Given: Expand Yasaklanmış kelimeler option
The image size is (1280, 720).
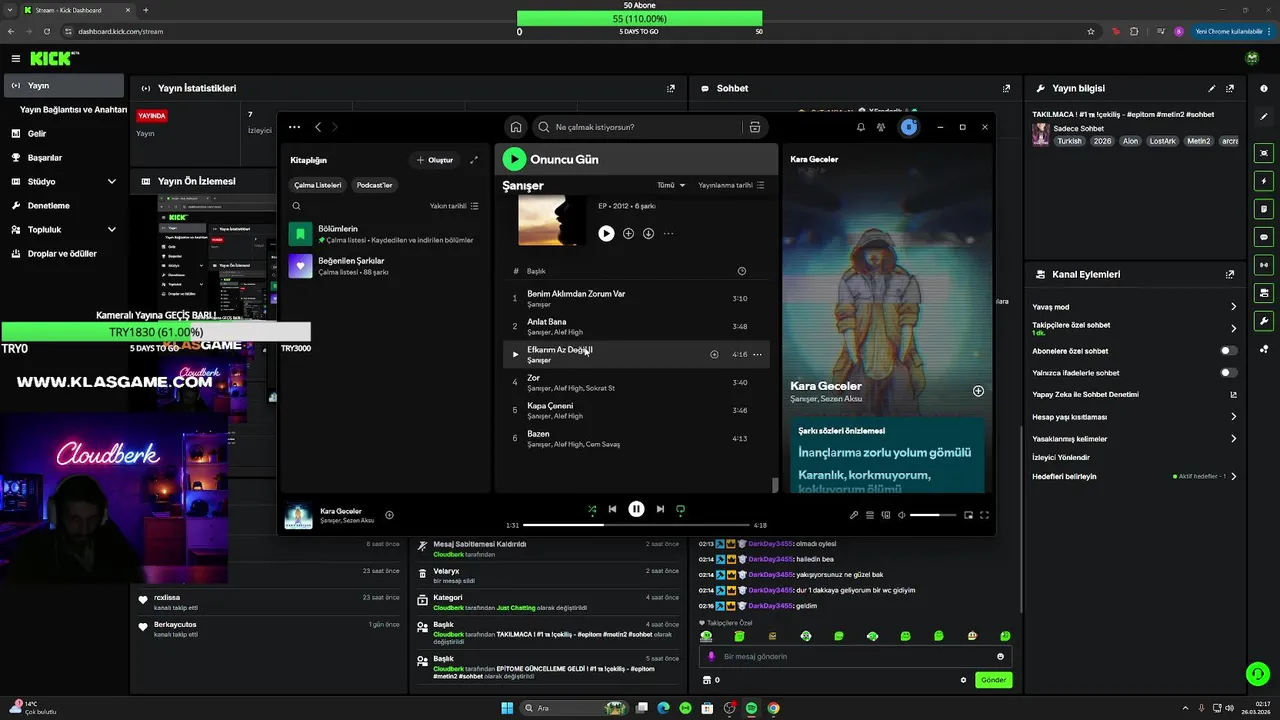Looking at the screenshot, I should pyautogui.click(x=1233, y=439).
